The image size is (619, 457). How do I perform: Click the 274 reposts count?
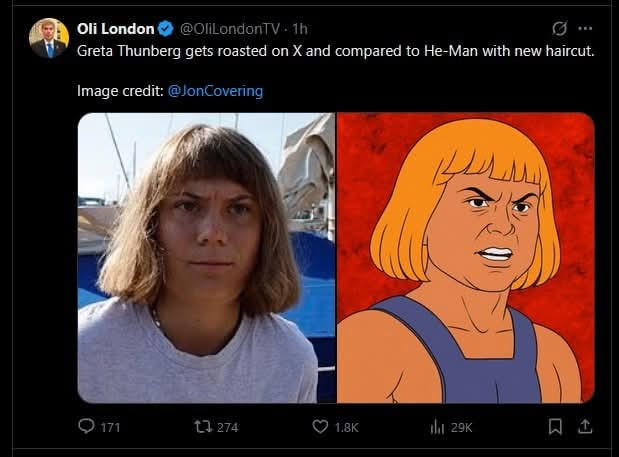coord(227,427)
